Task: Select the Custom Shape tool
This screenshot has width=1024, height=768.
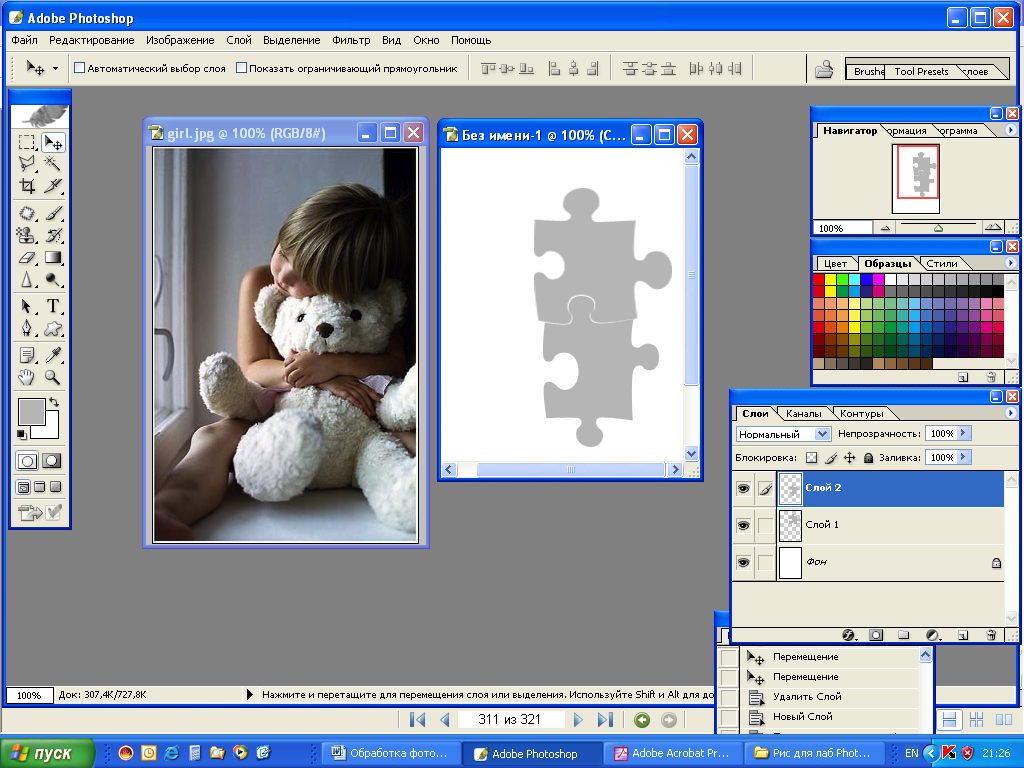Action: tap(52, 328)
